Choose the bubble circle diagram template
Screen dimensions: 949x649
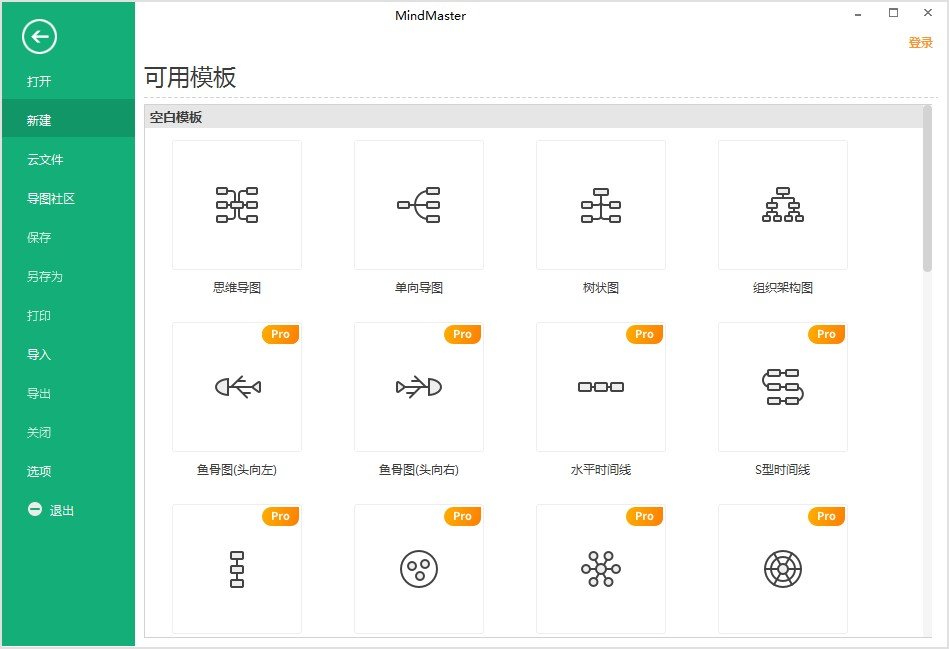point(419,569)
